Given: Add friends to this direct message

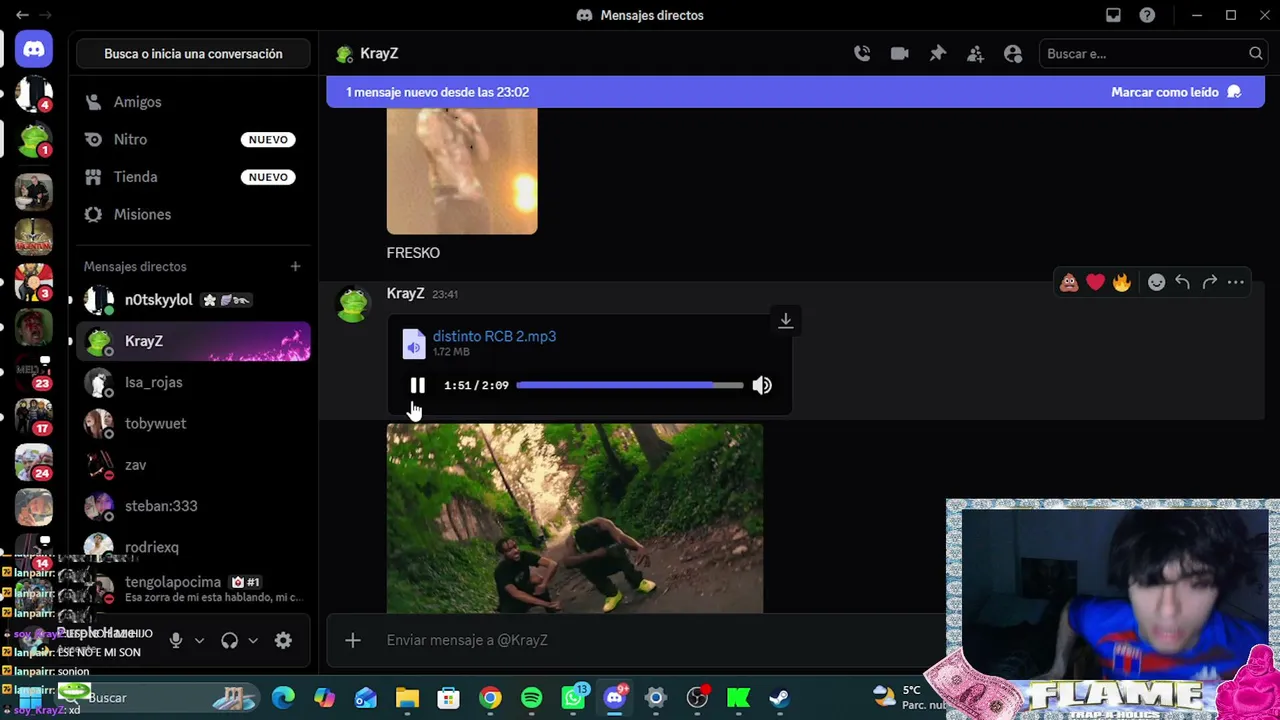Looking at the screenshot, I should point(975,54).
